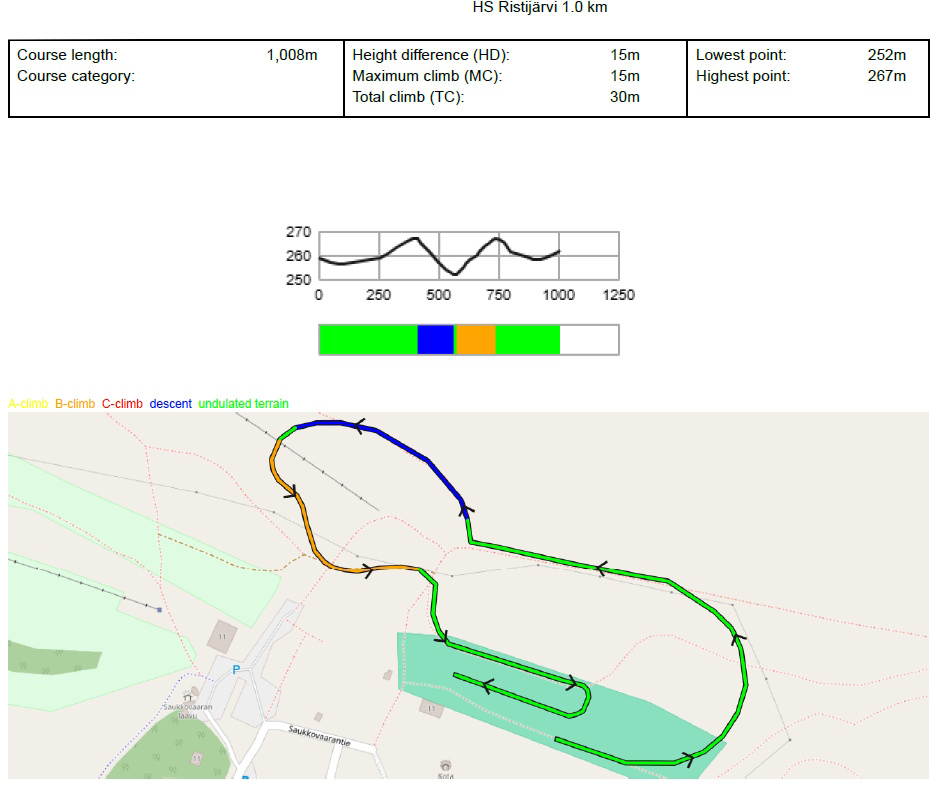Click the B-climb legend label
The height and width of the screenshot is (785, 936).
tap(75, 404)
